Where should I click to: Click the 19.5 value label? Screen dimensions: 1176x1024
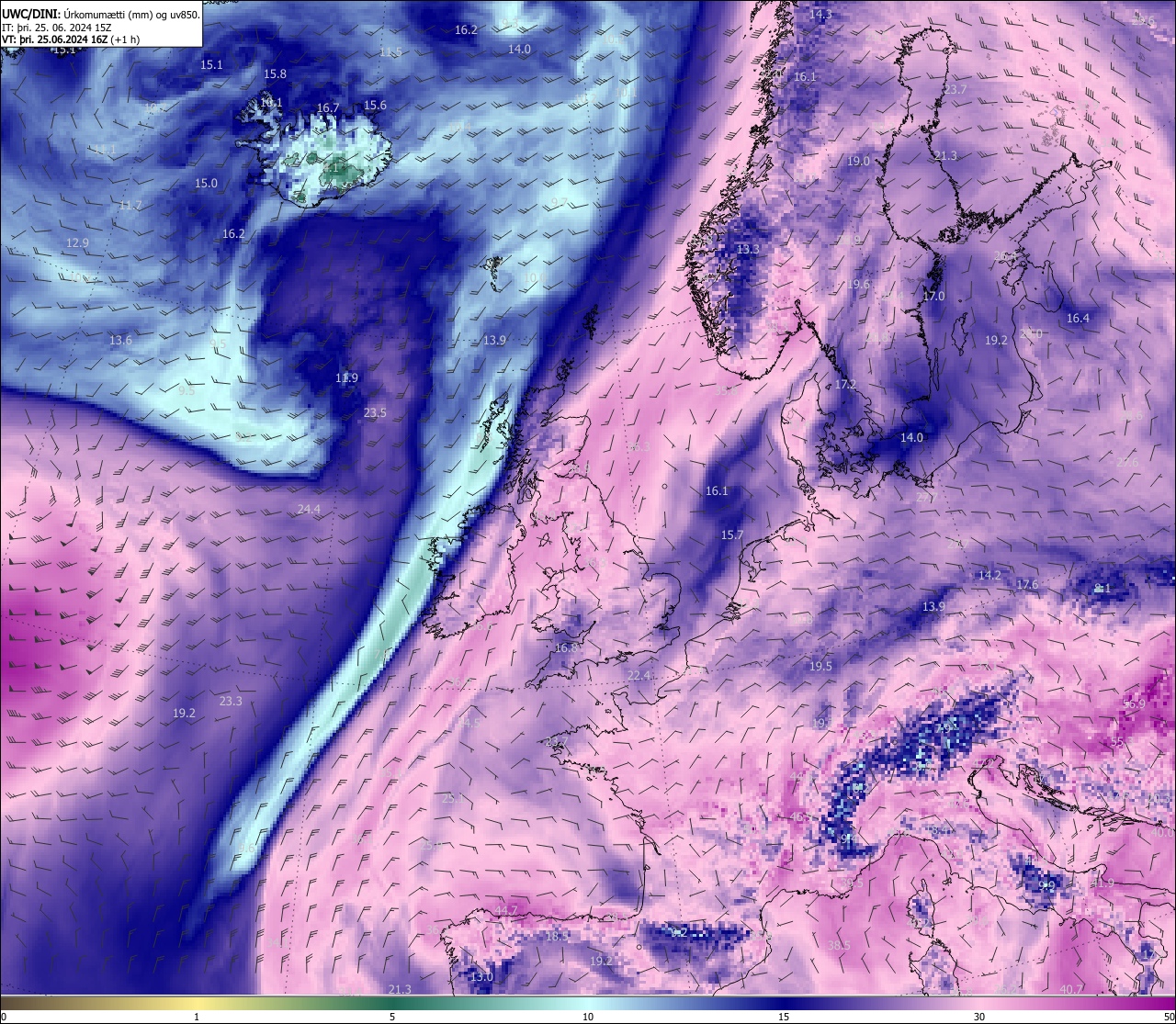(x=820, y=666)
